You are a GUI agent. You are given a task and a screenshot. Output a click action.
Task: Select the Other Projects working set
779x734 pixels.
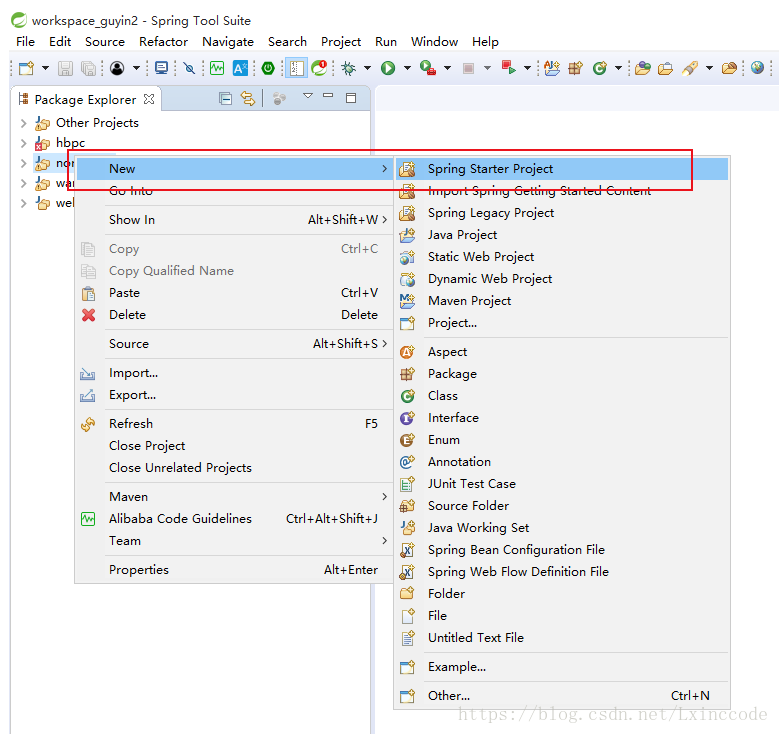97,123
